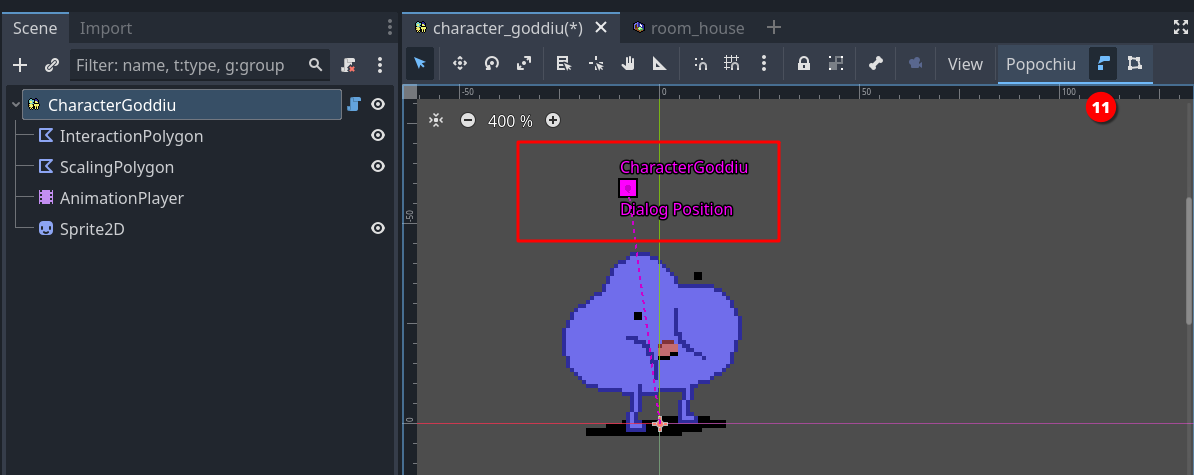Viewport: 1194px width, 475px height.
Task: Hide the CharacterGoddiu node
Action: coord(378,104)
